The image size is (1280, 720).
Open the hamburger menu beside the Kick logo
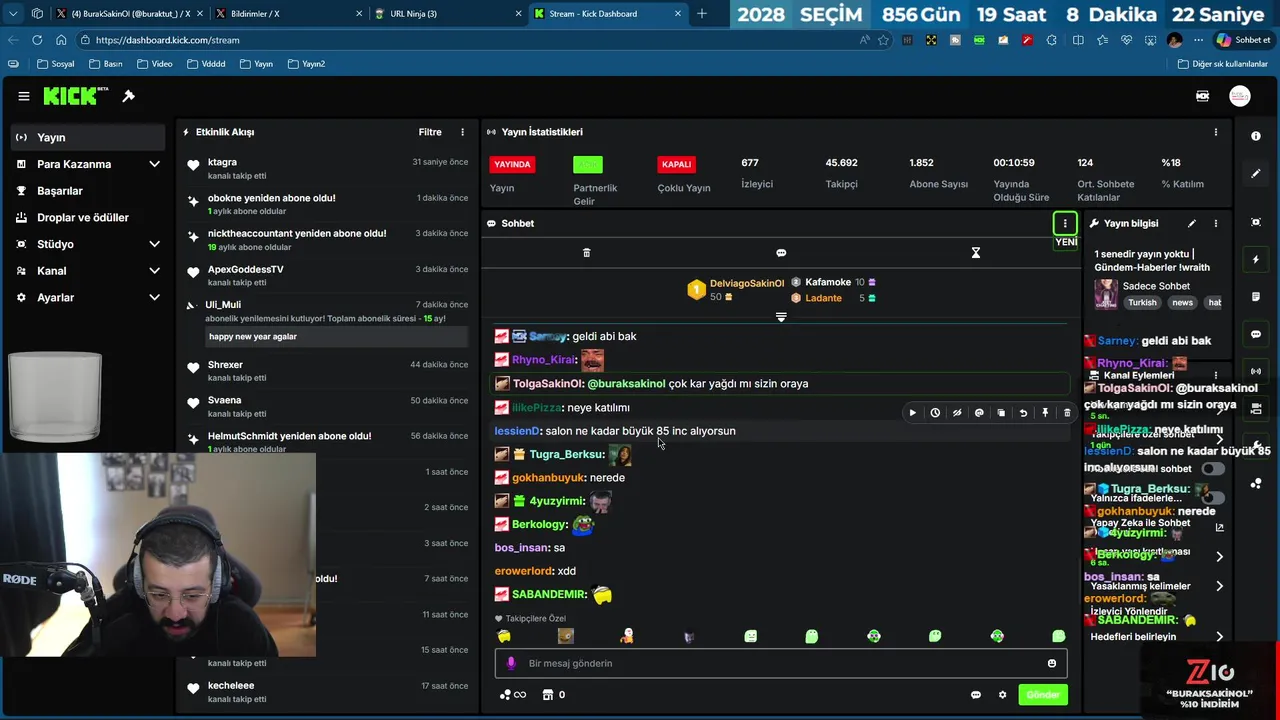tap(23, 96)
